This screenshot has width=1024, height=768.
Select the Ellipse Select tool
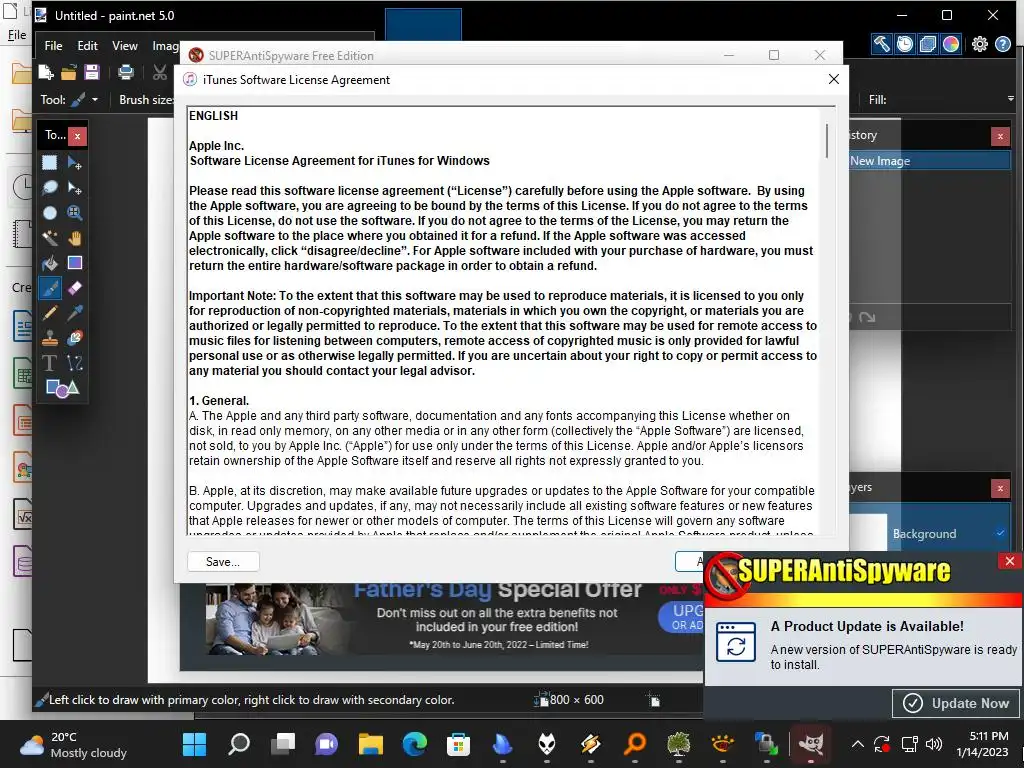[x=50, y=213]
